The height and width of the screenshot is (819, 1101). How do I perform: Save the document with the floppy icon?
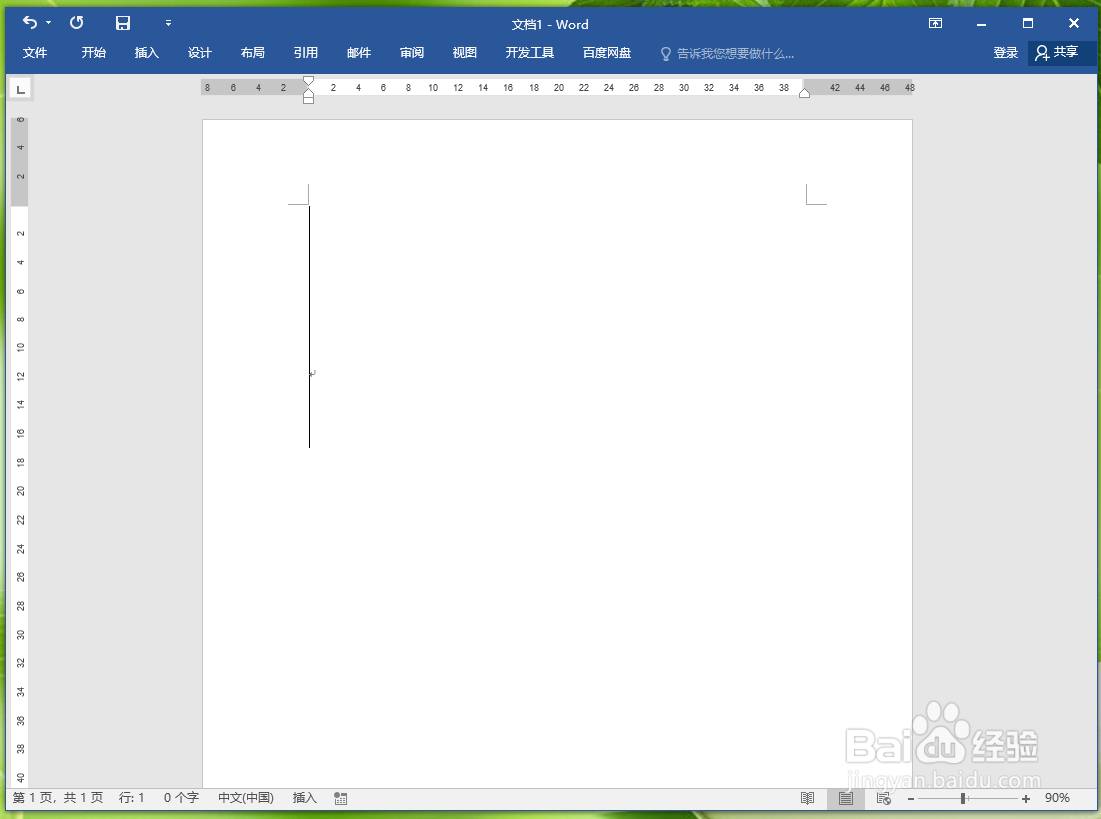point(123,23)
